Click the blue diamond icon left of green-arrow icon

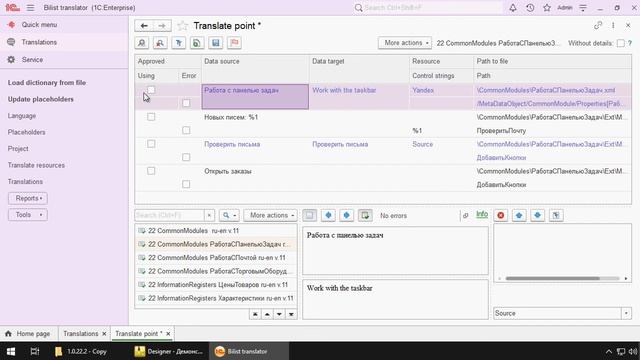click(347, 215)
